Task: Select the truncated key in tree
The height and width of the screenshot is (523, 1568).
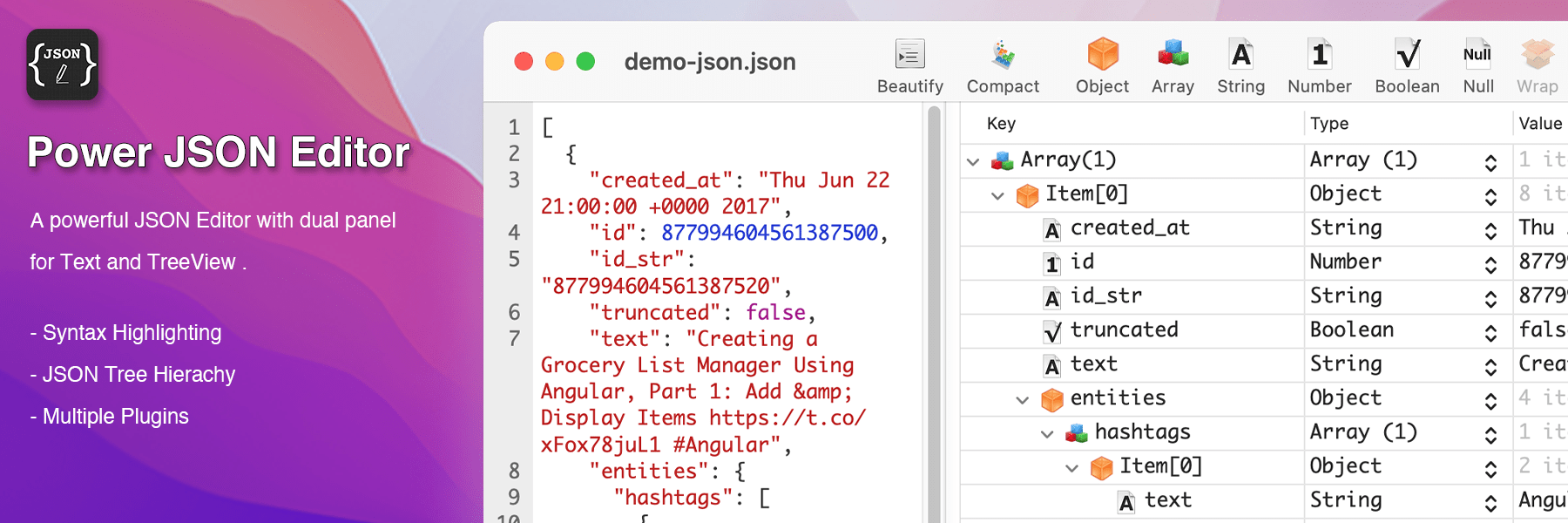Action: point(1124,329)
